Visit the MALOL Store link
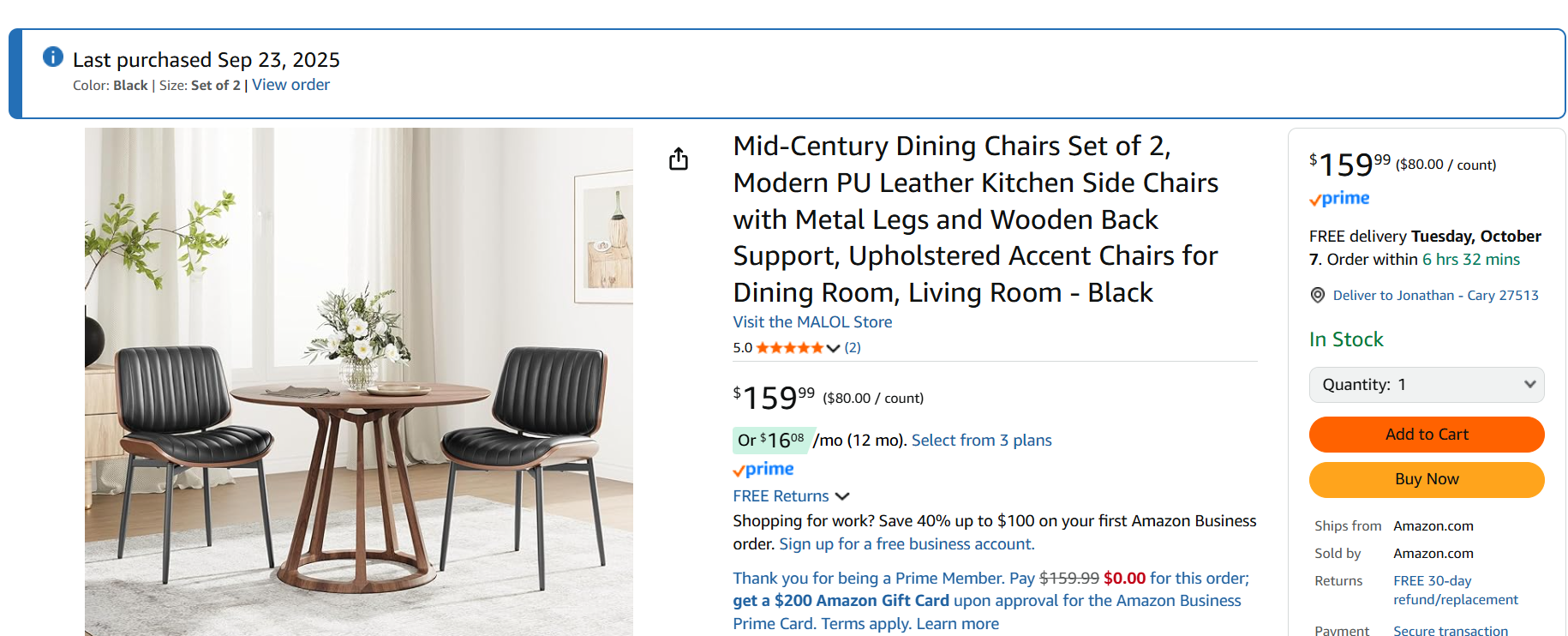1568x636 pixels. tap(812, 322)
